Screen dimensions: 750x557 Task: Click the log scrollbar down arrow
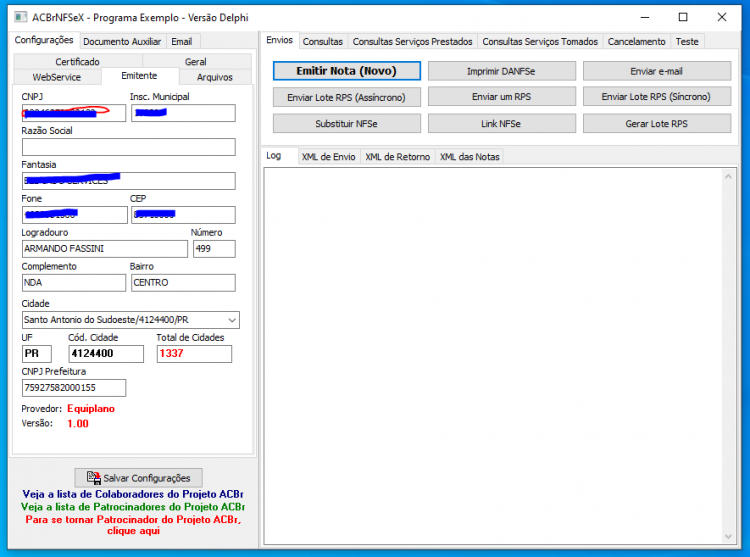tap(728, 536)
